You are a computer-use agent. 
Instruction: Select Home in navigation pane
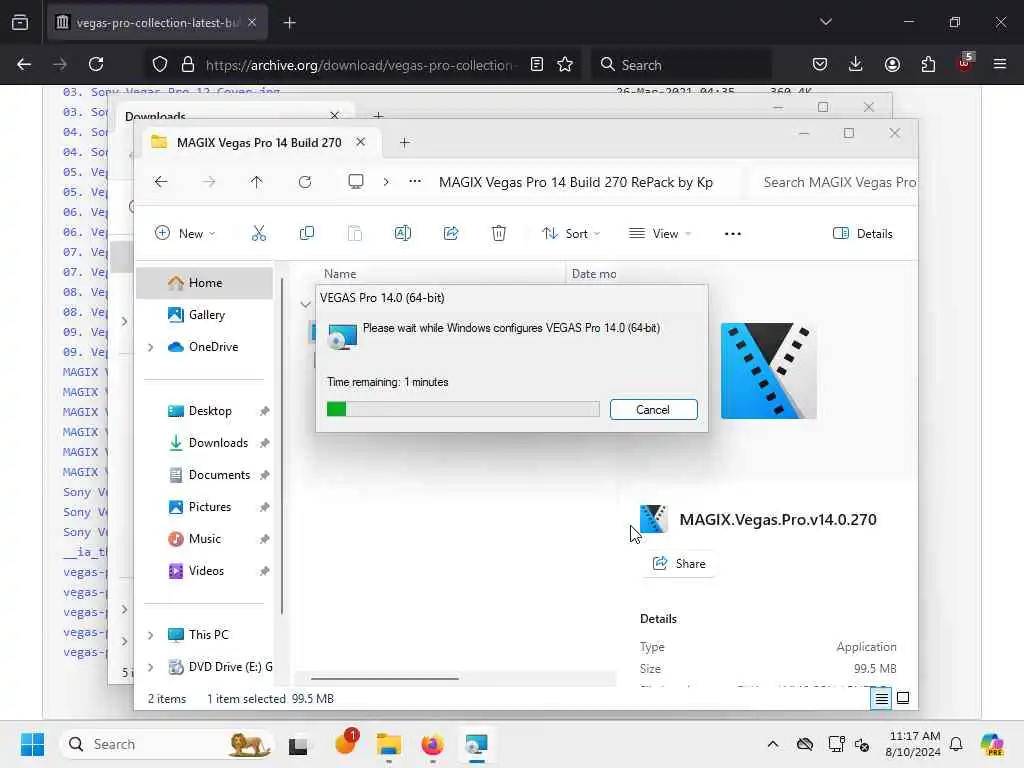tap(205, 283)
